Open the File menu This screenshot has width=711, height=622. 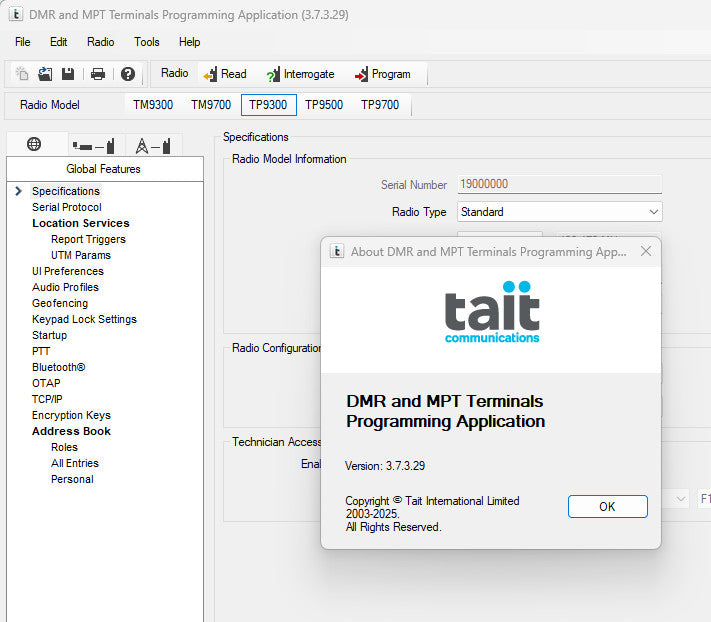[23, 42]
